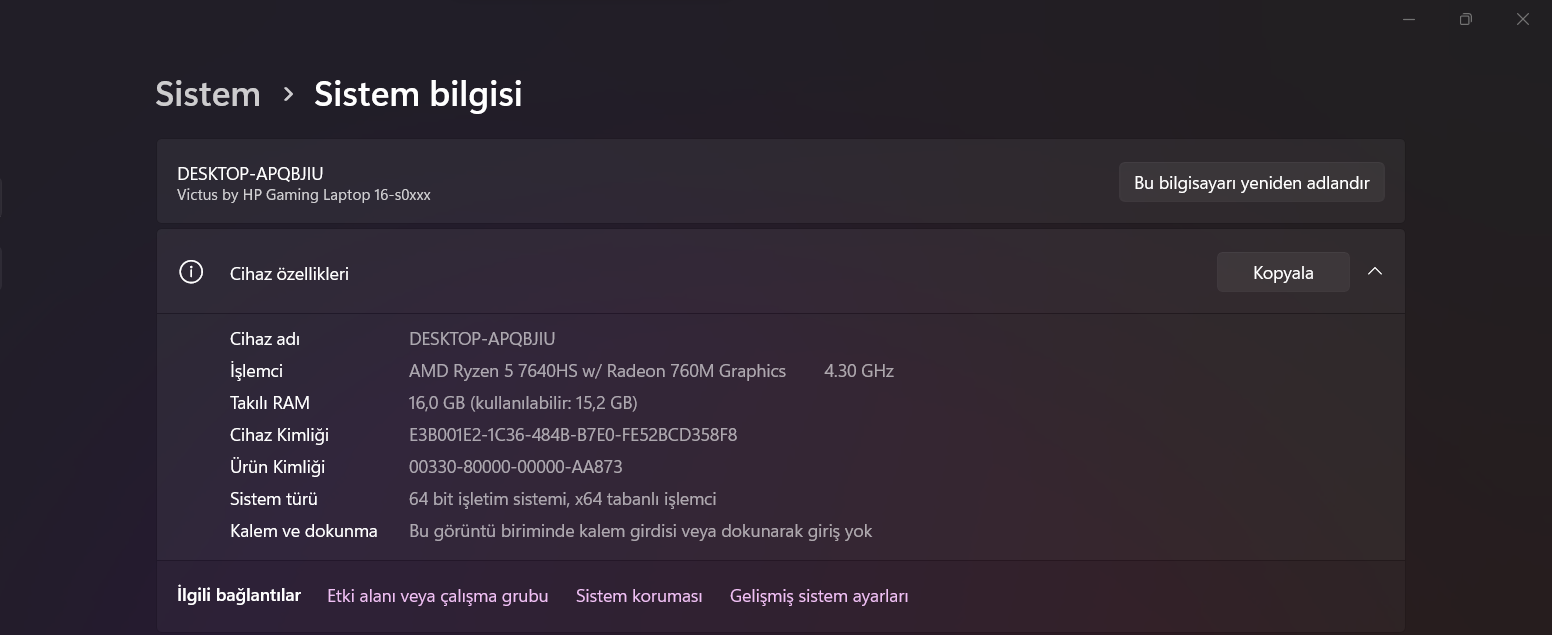Click the info icon beside Cihaz özellikleri

[x=190, y=272]
